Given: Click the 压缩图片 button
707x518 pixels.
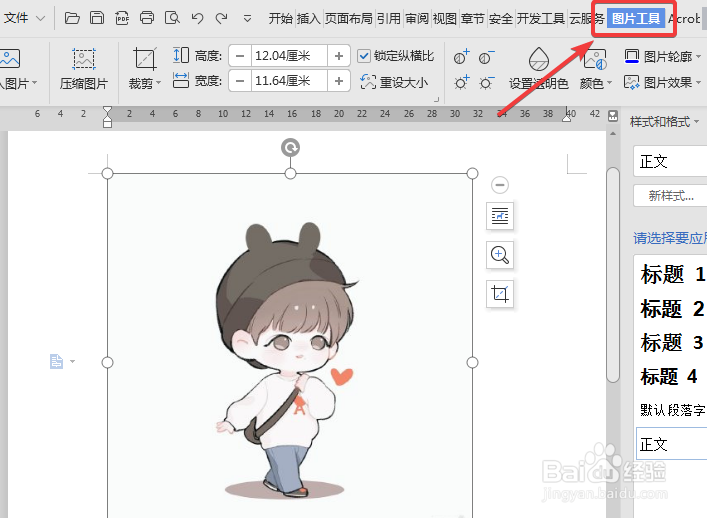Looking at the screenshot, I should [84, 69].
